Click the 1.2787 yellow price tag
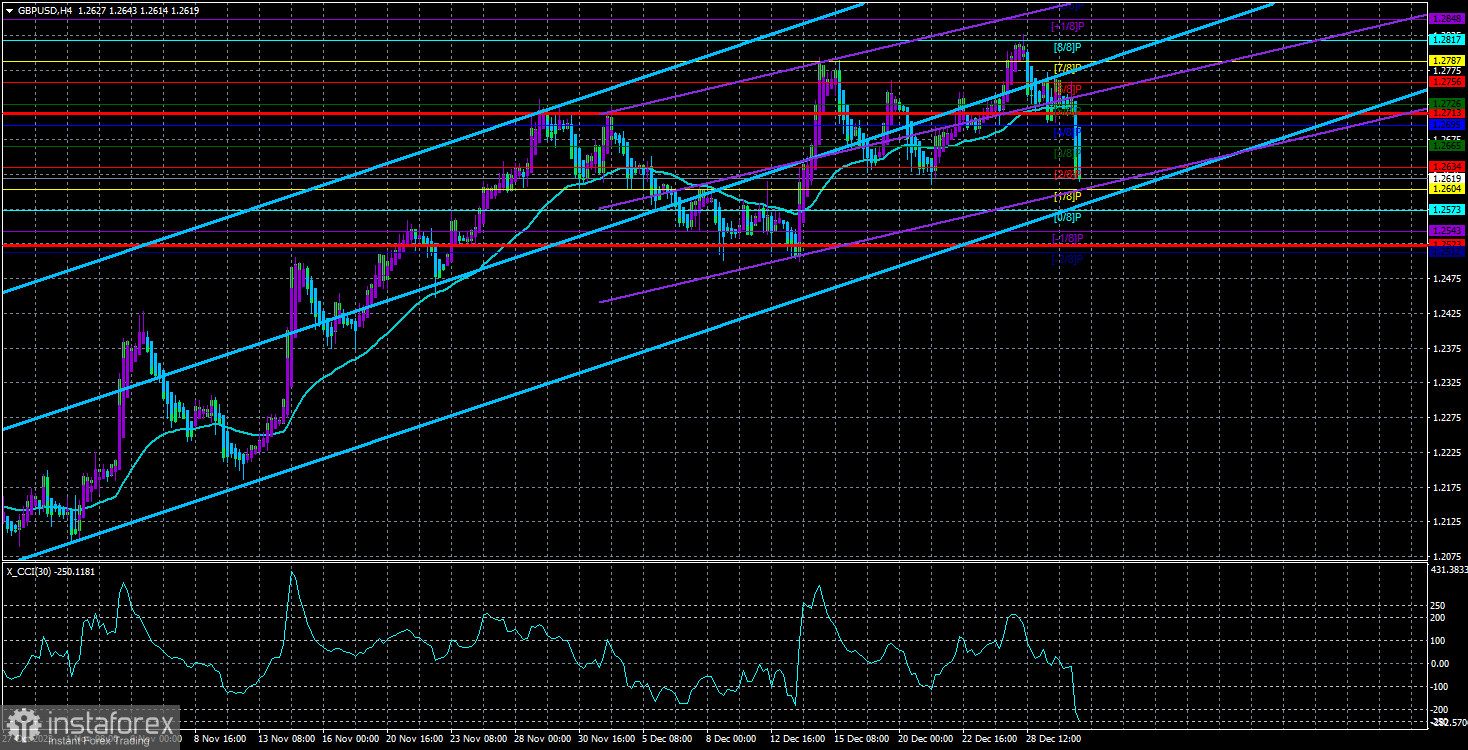The width and height of the screenshot is (1468, 750). point(1447,60)
